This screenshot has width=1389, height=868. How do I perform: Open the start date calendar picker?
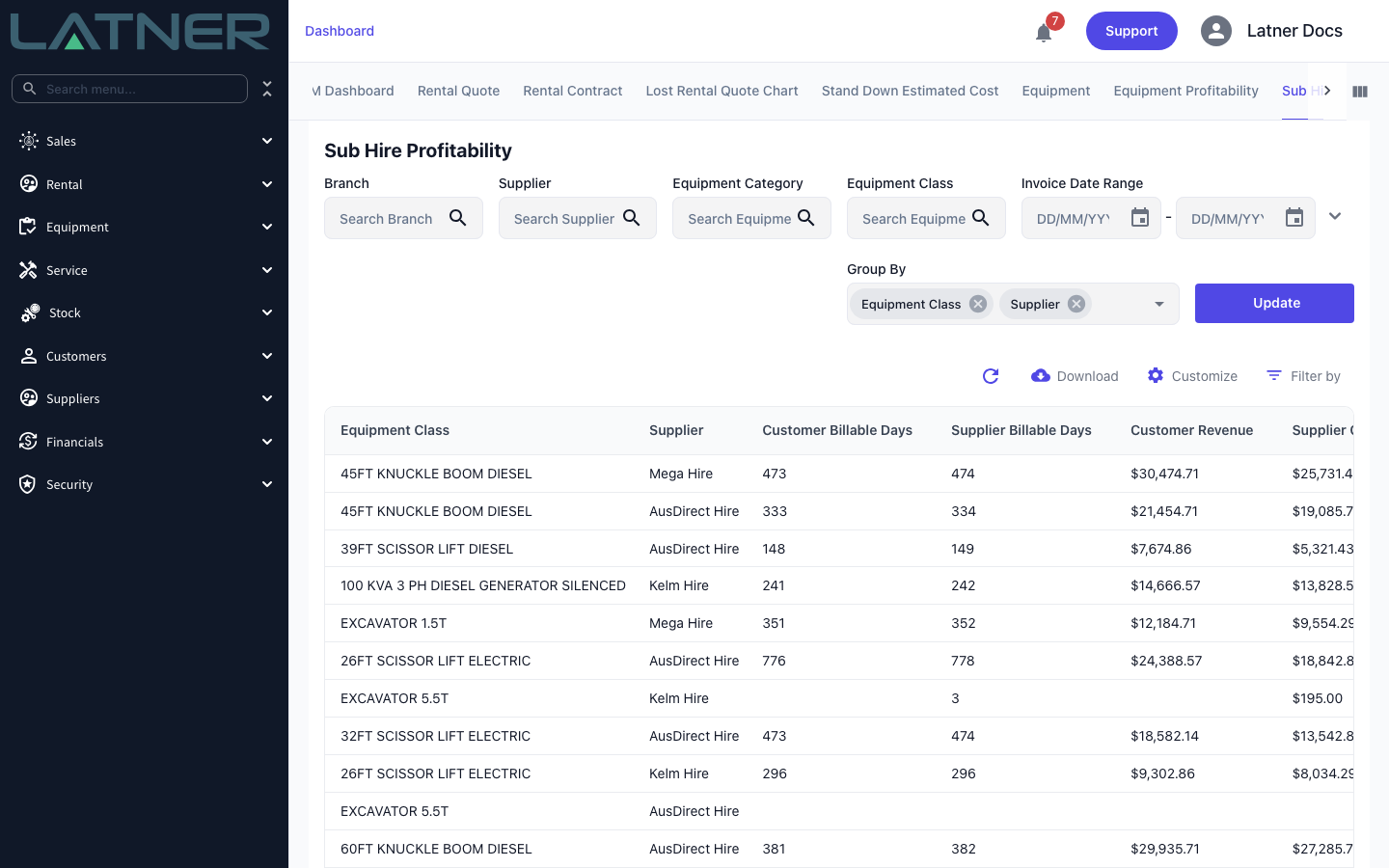[1140, 218]
